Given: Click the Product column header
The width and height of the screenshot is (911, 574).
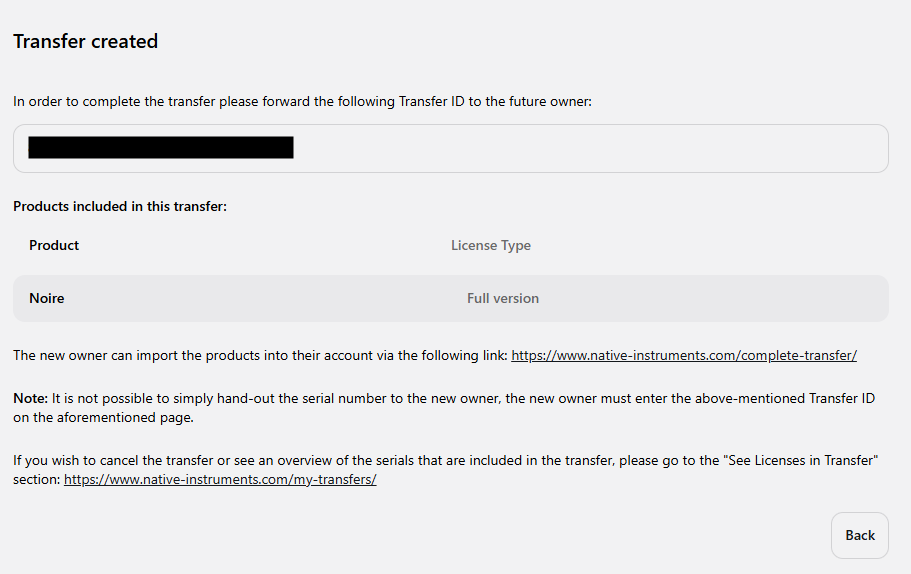Looking at the screenshot, I should [x=54, y=245].
